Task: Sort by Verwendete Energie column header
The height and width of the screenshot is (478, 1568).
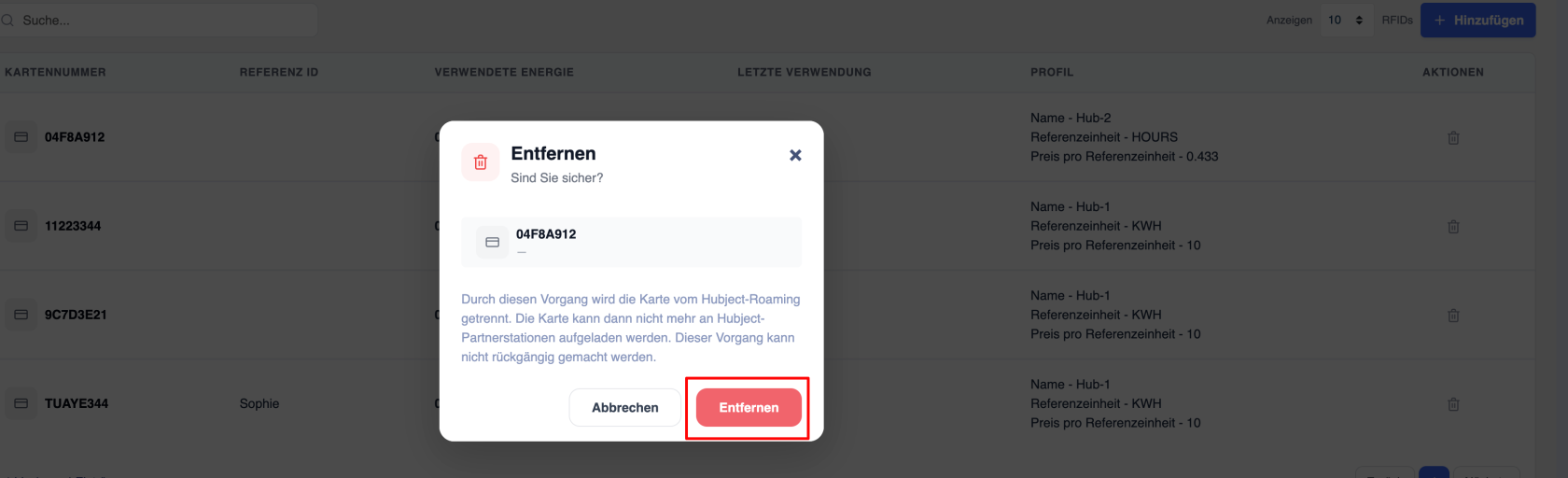Action: coord(504,72)
